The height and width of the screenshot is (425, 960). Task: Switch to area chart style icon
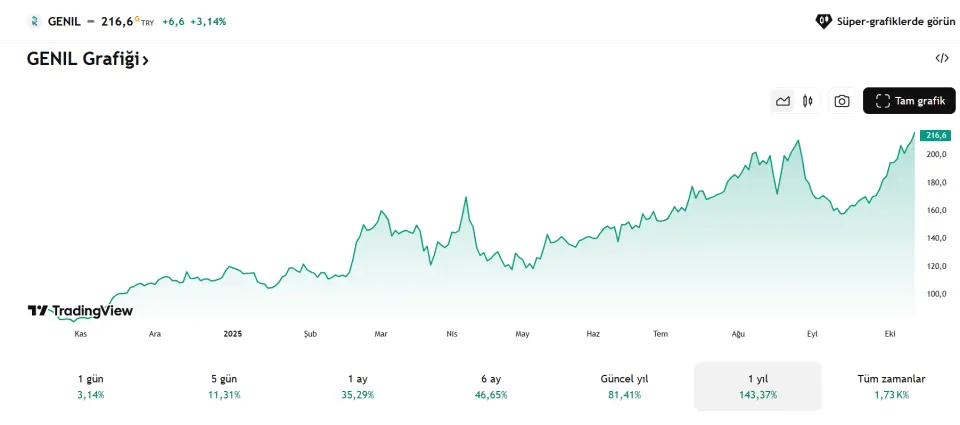click(x=783, y=101)
